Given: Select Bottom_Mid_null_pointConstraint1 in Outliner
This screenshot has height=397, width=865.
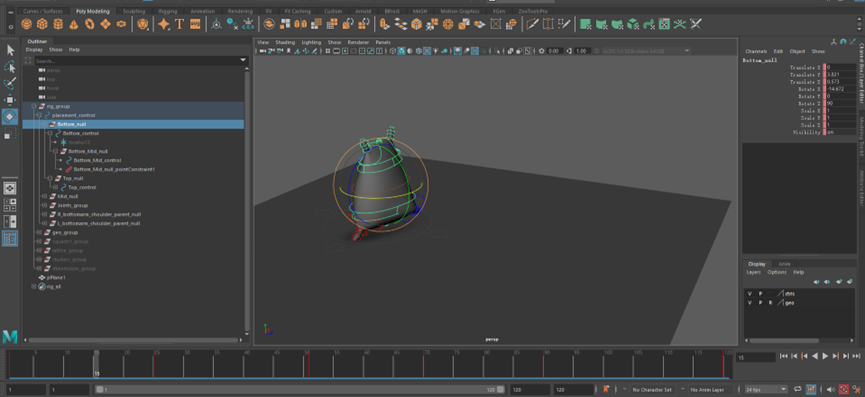Looking at the screenshot, I should coord(114,169).
